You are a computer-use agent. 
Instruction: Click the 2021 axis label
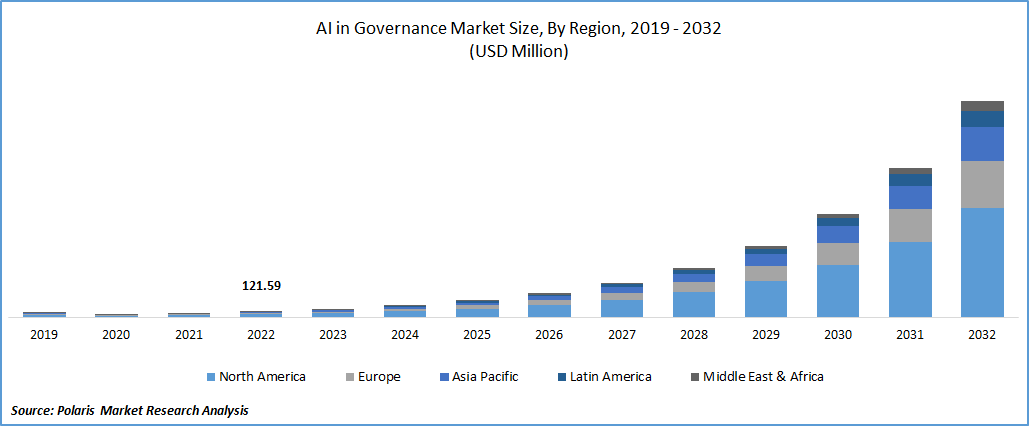tap(188, 335)
